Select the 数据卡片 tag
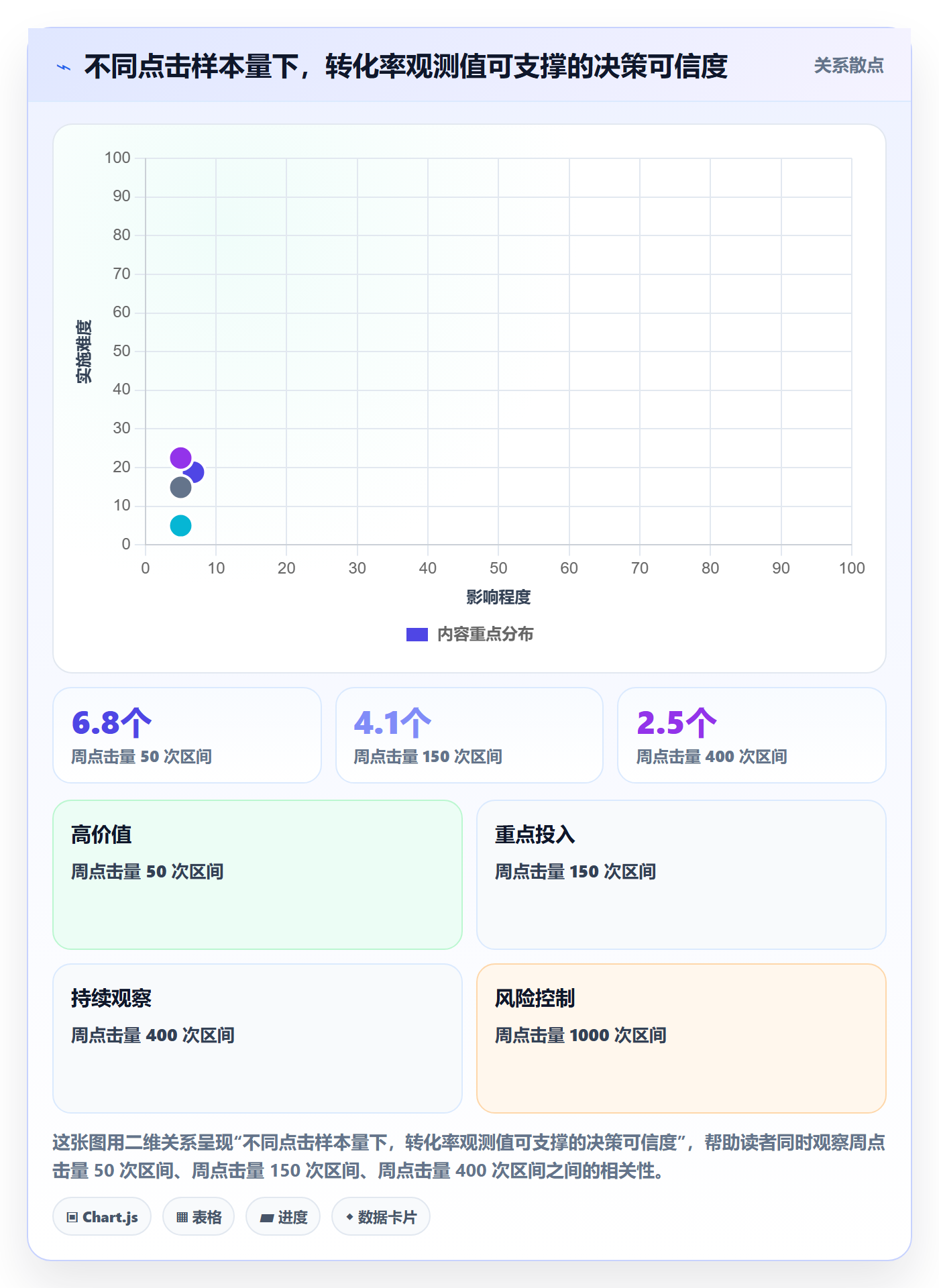This screenshot has height=1288, width=939. [381, 1216]
